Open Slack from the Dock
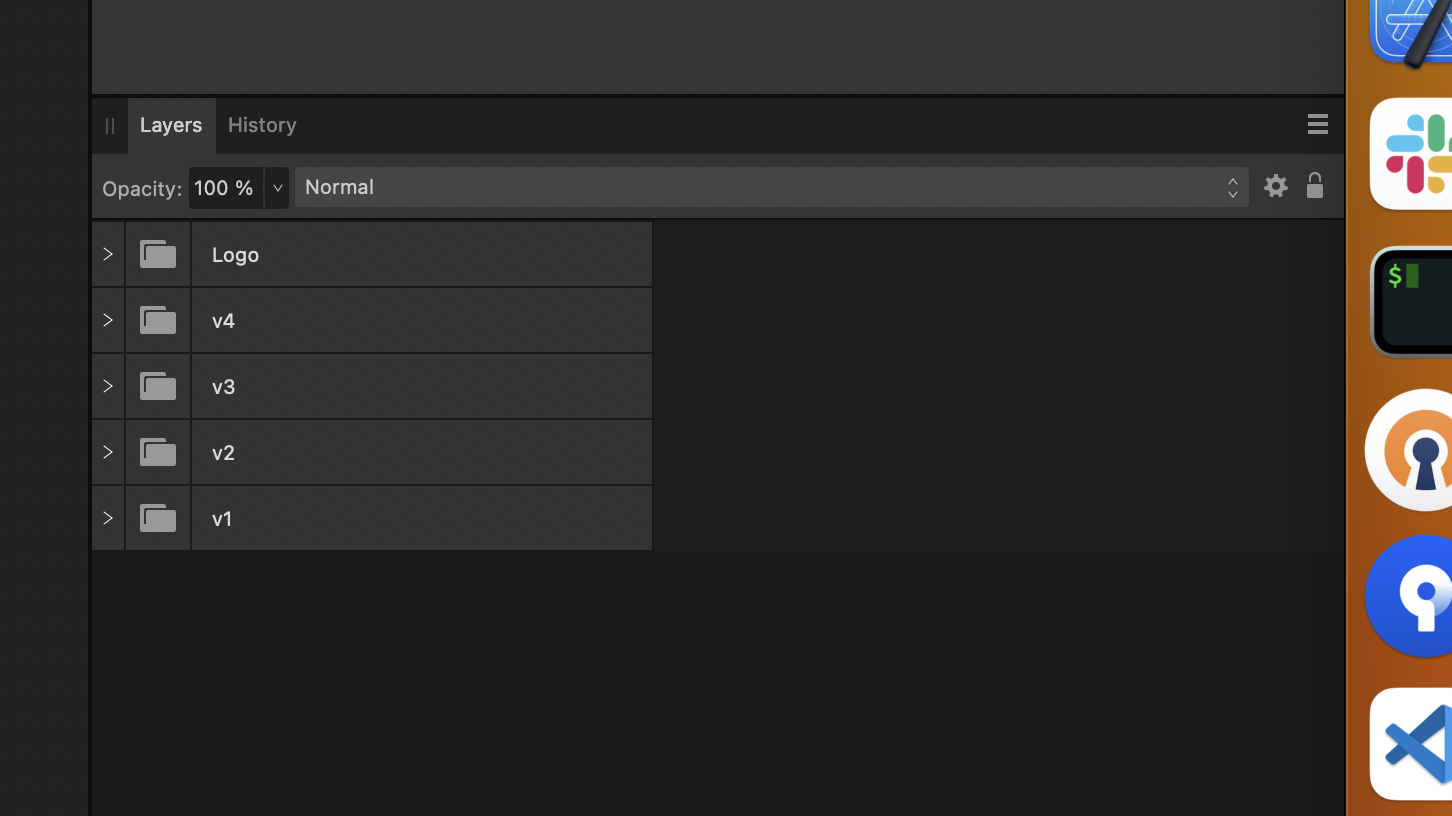1452x816 pixels. pyautogui.click(x=1411, y=154)
